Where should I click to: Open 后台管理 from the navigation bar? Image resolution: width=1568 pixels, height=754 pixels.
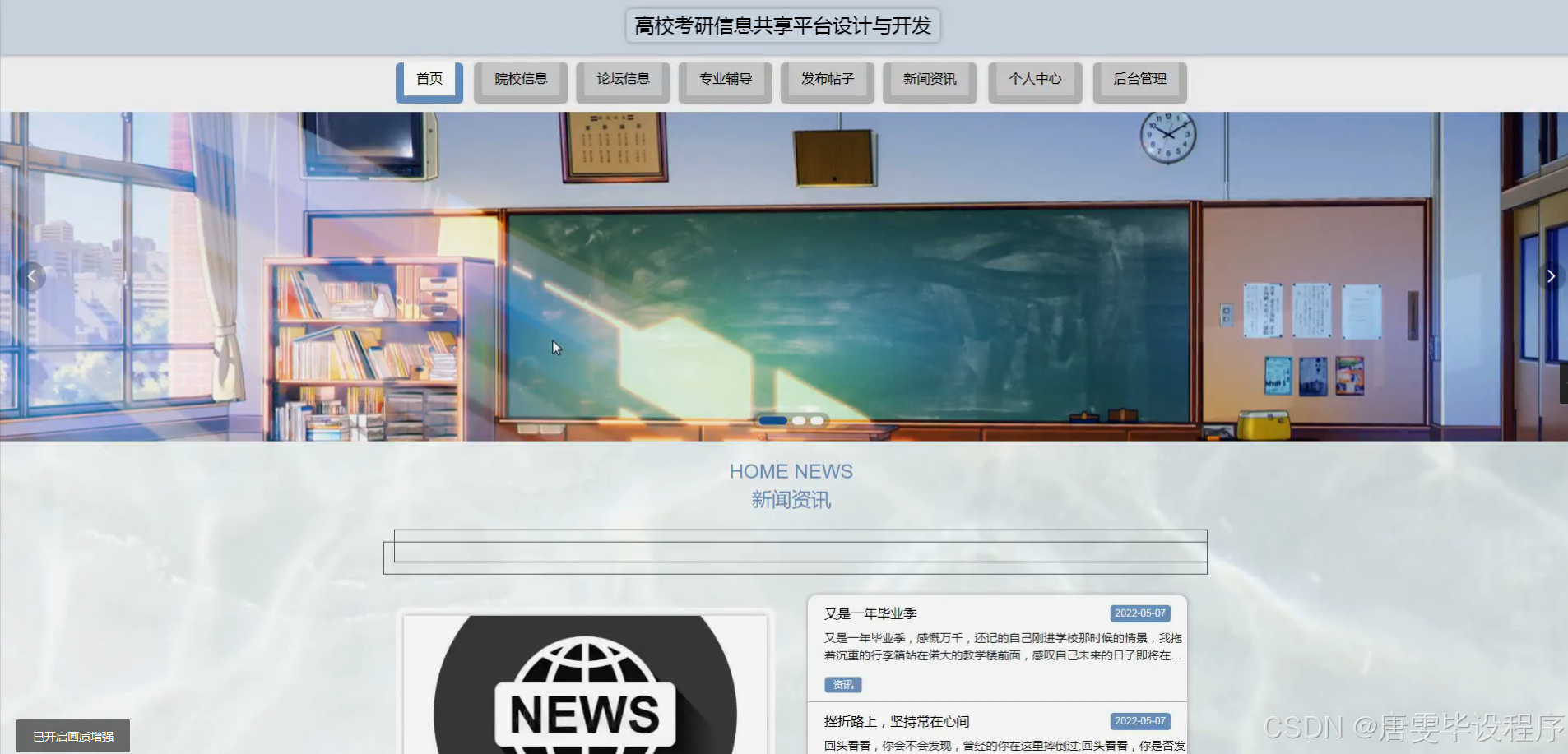pos(1139,82)
